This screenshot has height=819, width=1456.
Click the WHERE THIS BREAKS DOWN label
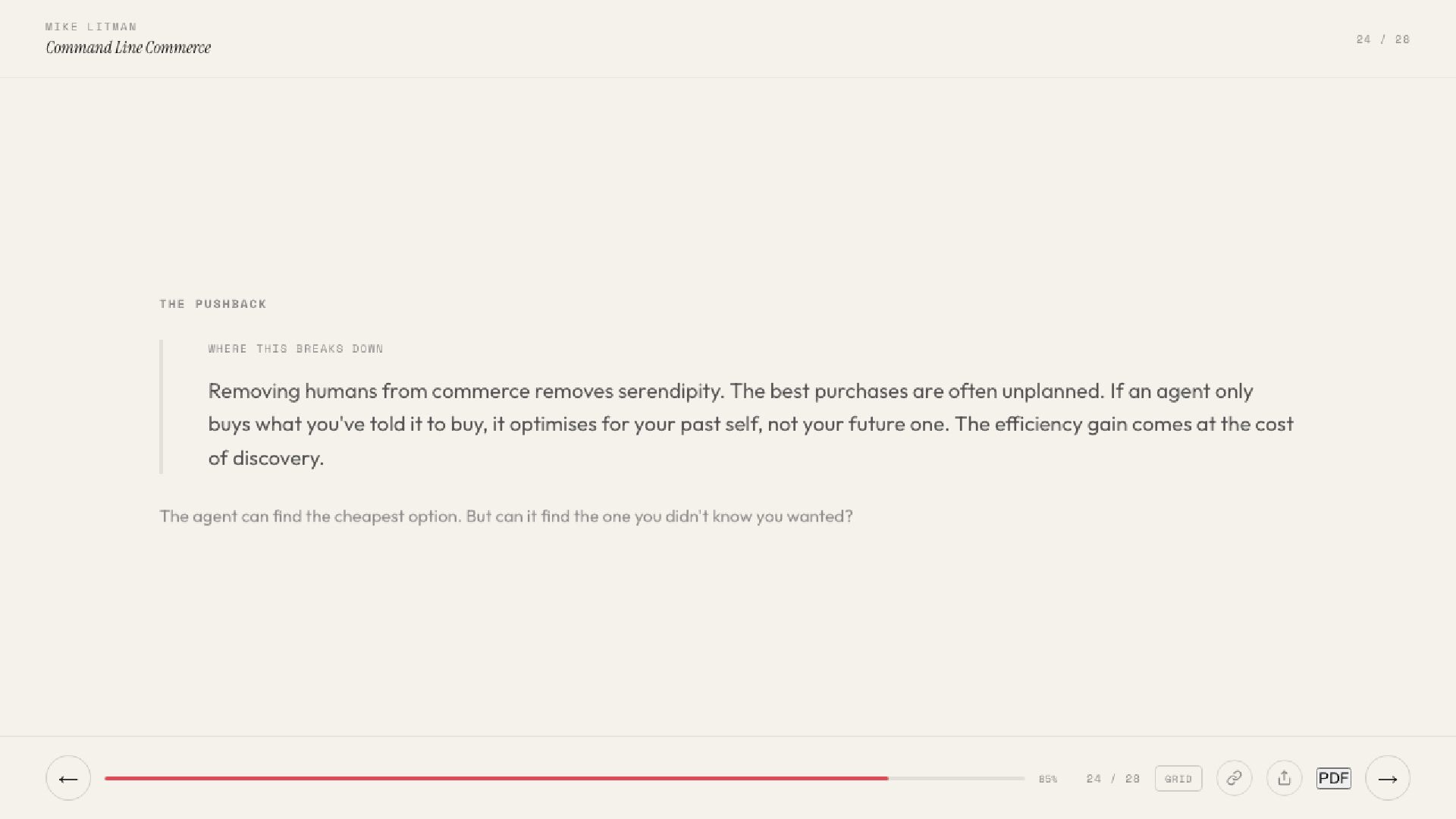tap(296, 349)
